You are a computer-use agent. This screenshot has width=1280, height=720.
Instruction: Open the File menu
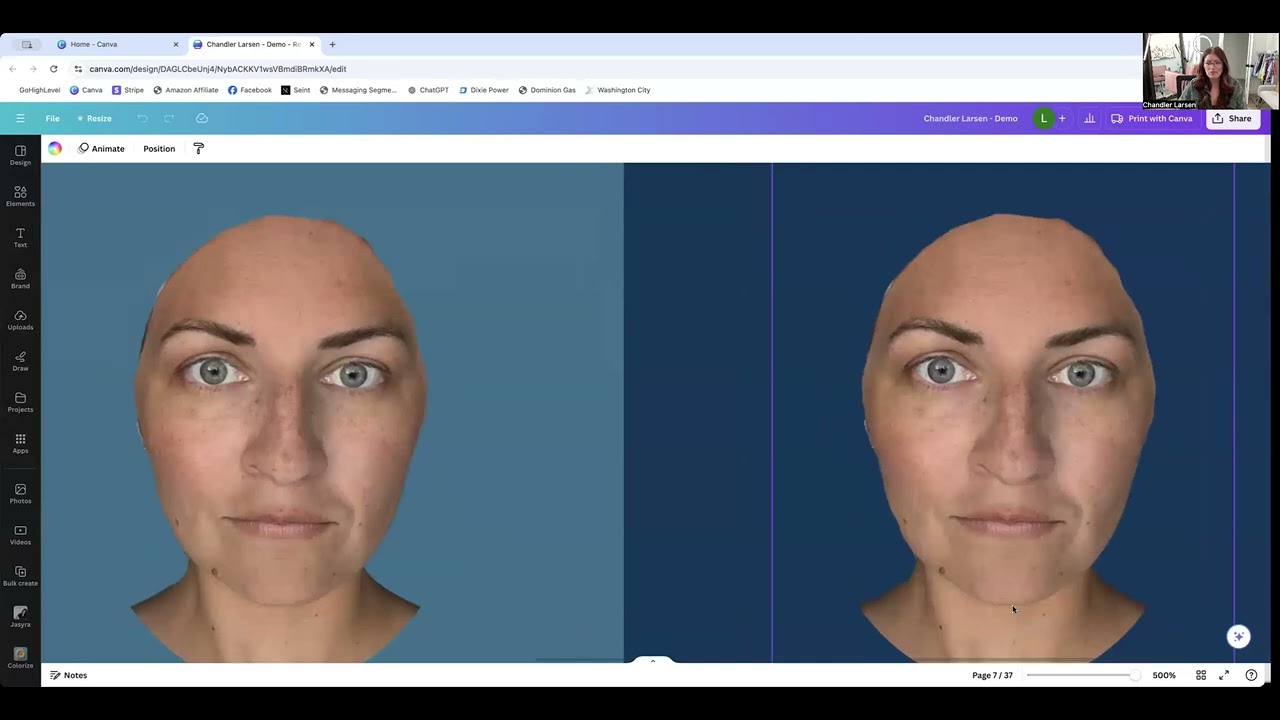(x=52, y=118)
